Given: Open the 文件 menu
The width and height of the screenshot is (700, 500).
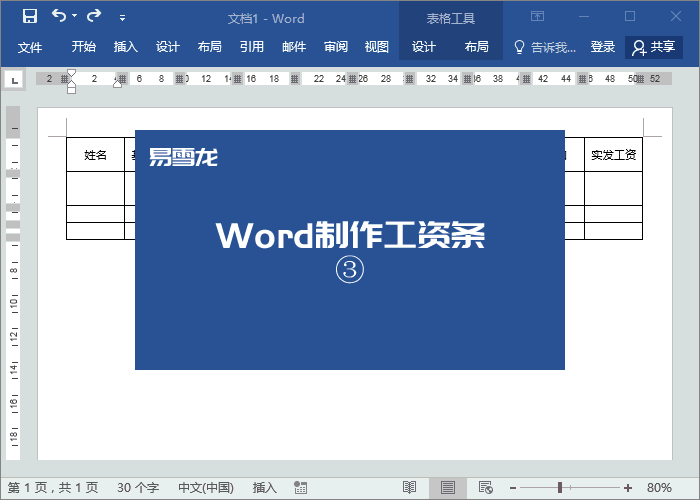Looking at the screenshot, I should tap(30, 46).
